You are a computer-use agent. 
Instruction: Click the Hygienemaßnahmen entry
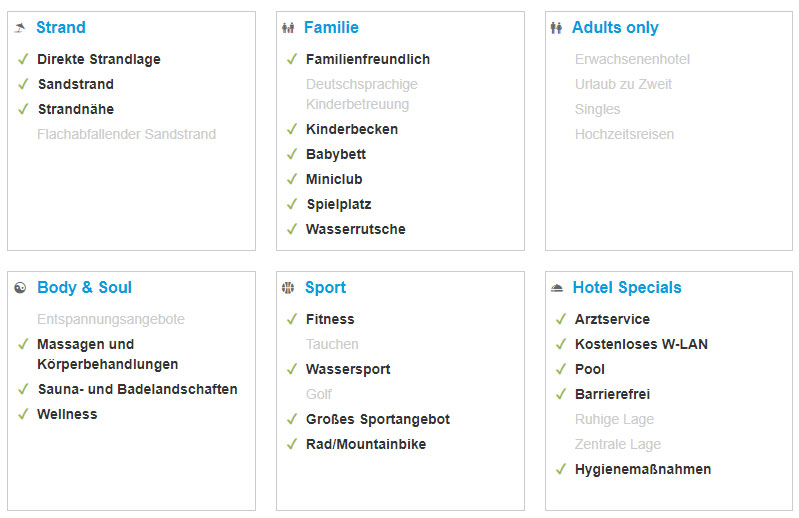point(643,469)
